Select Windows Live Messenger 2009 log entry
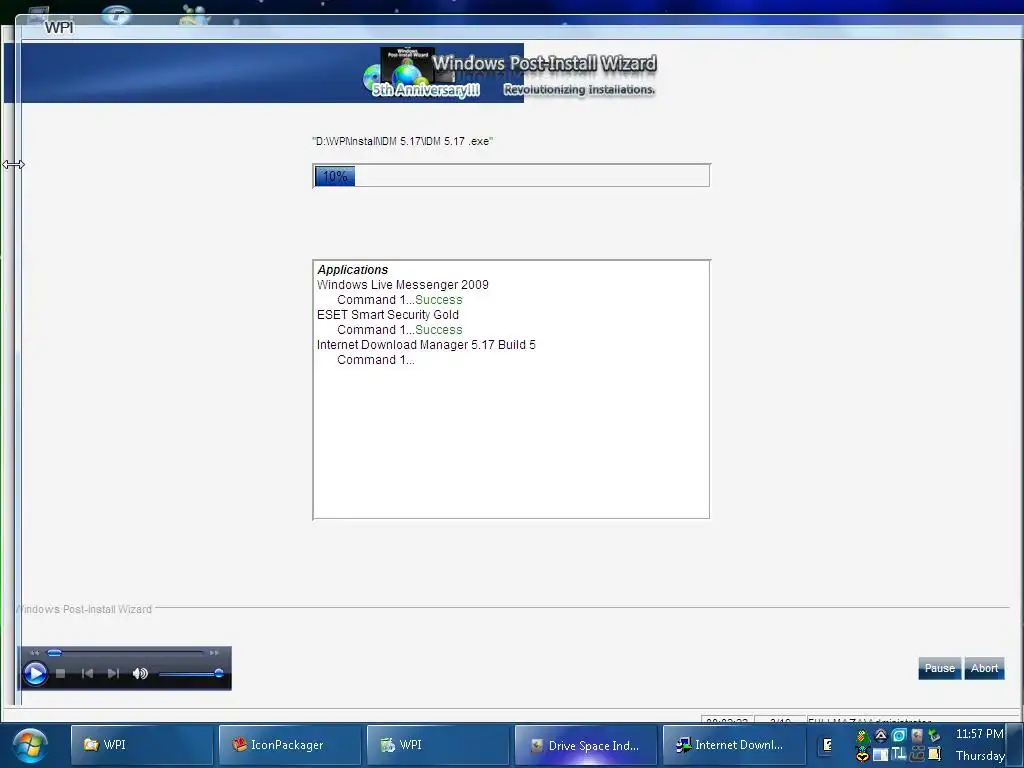The image size is (1024, 768). pyautogui.click(x=403, y=285)
